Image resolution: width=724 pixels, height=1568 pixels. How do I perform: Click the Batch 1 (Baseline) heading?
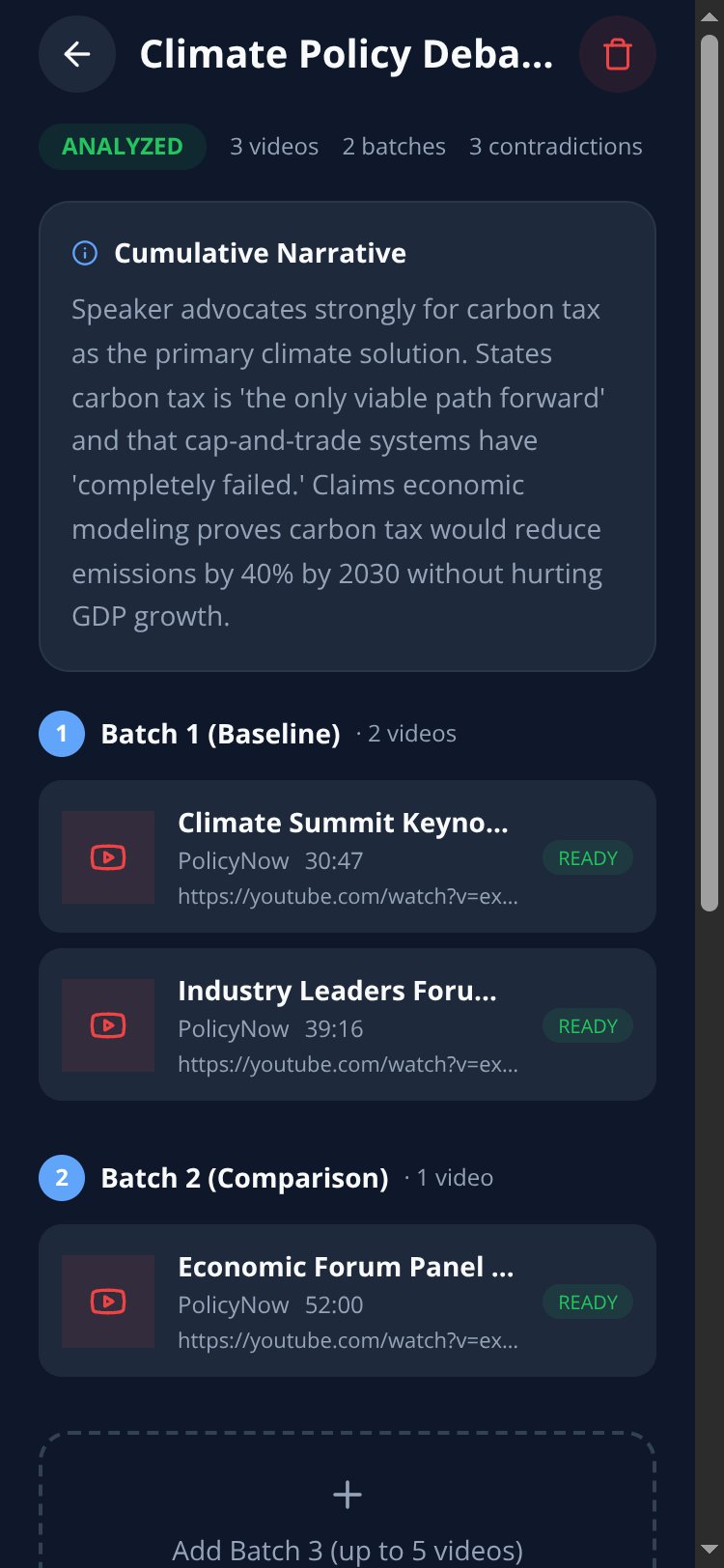[221, 734]
